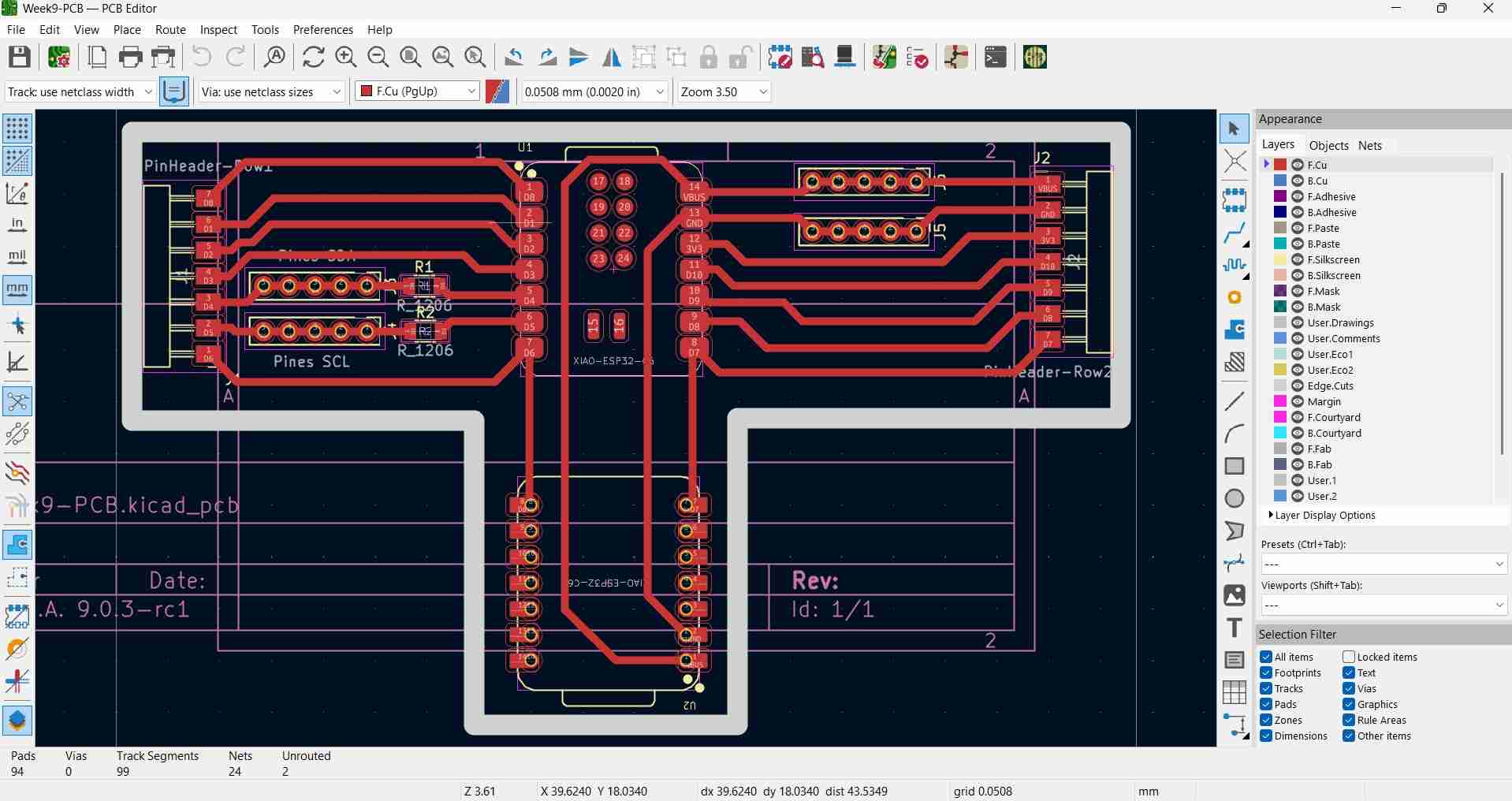Click the Preferences menu
This screenshot has height=801, width=1512.
pos(322,29)
